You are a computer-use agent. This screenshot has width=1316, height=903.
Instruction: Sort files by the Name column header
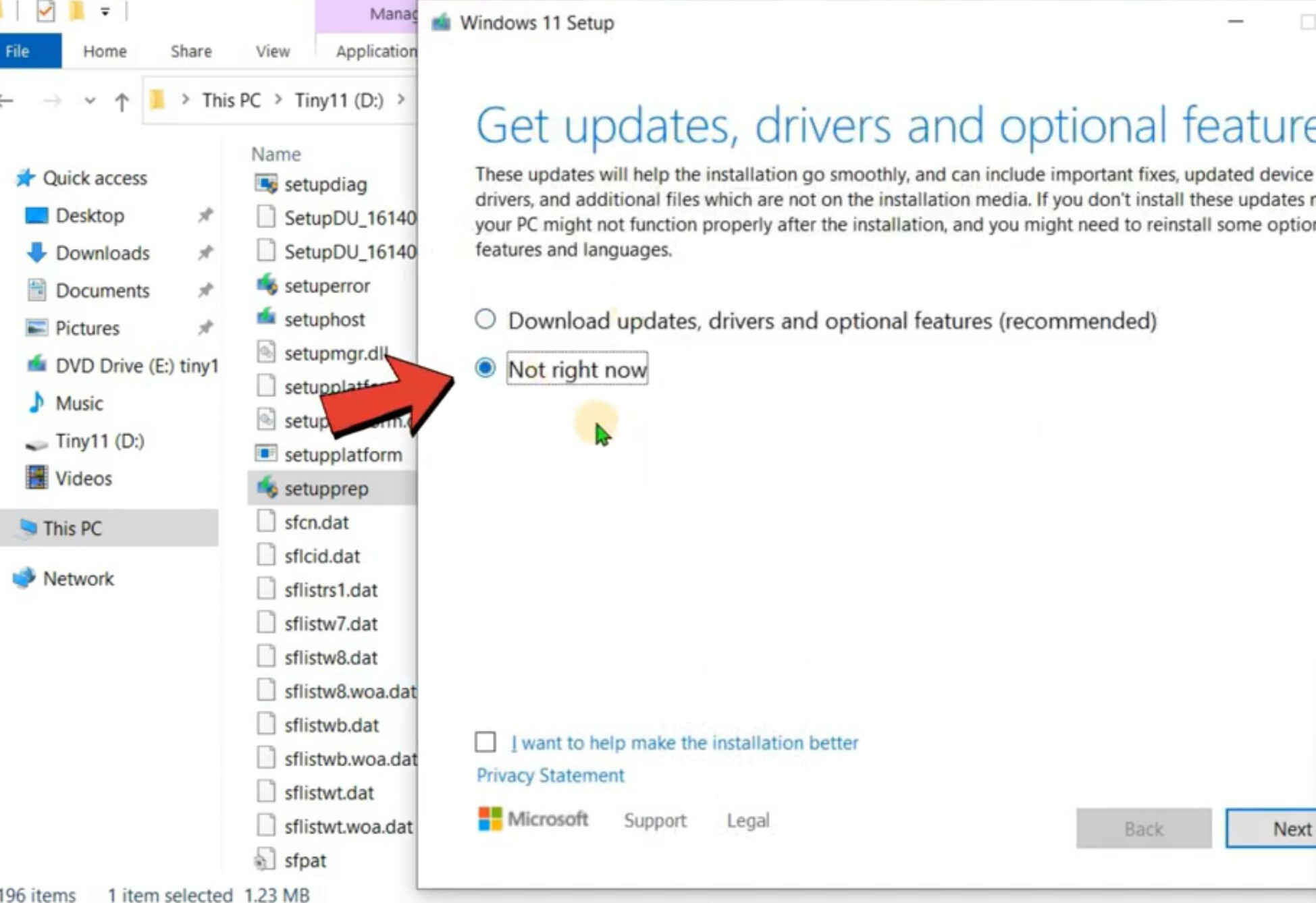[x=275, y=154]
